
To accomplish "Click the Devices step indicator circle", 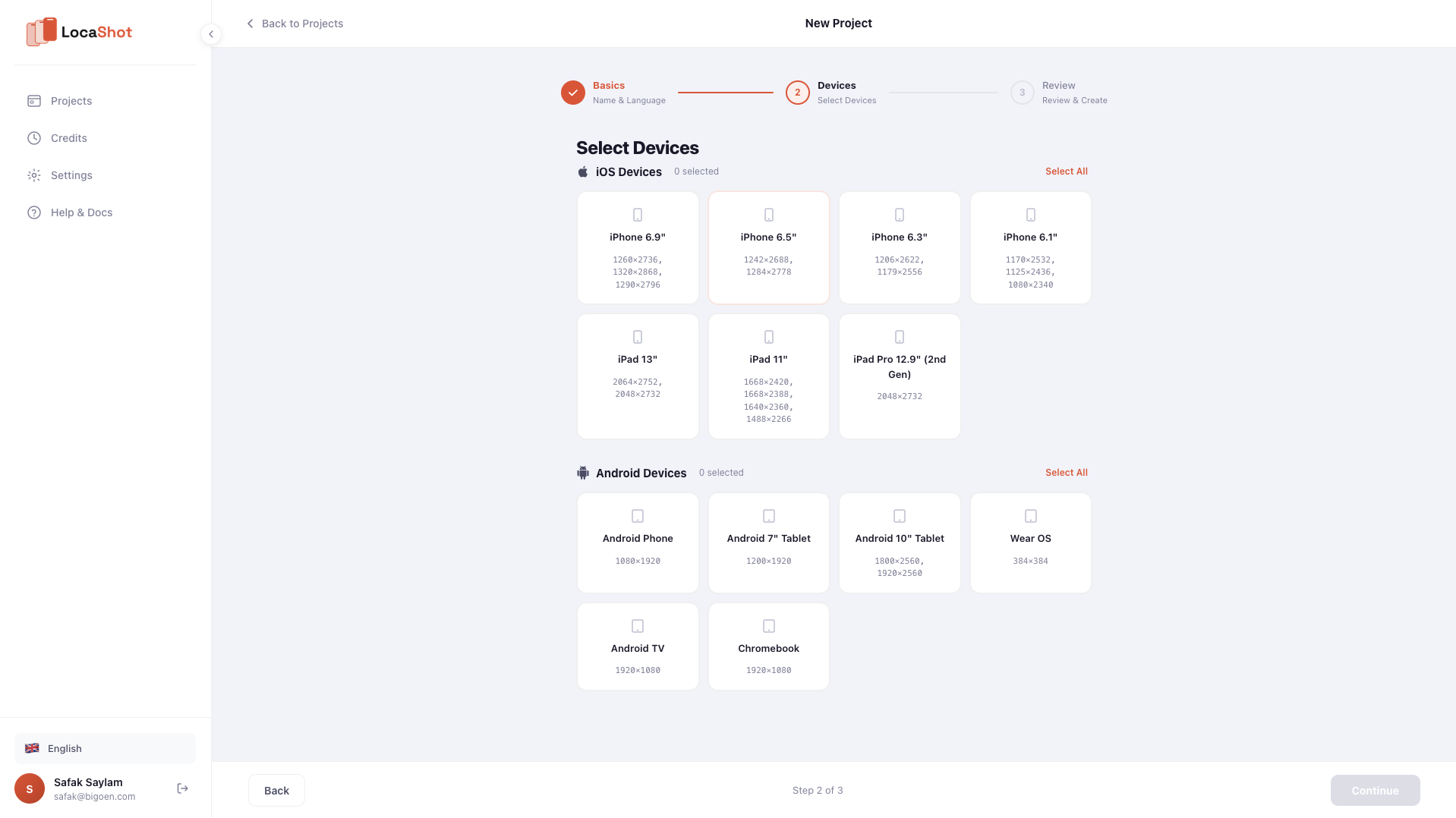I will 797,92.
